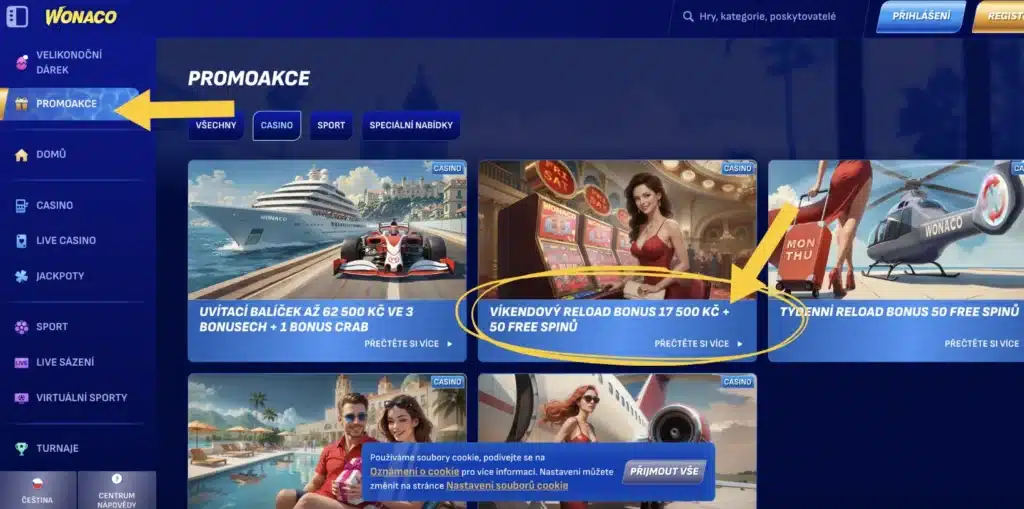Click the Virtuální sporty icon
The image size is (1024, 509).
click(x=21, y=398)
